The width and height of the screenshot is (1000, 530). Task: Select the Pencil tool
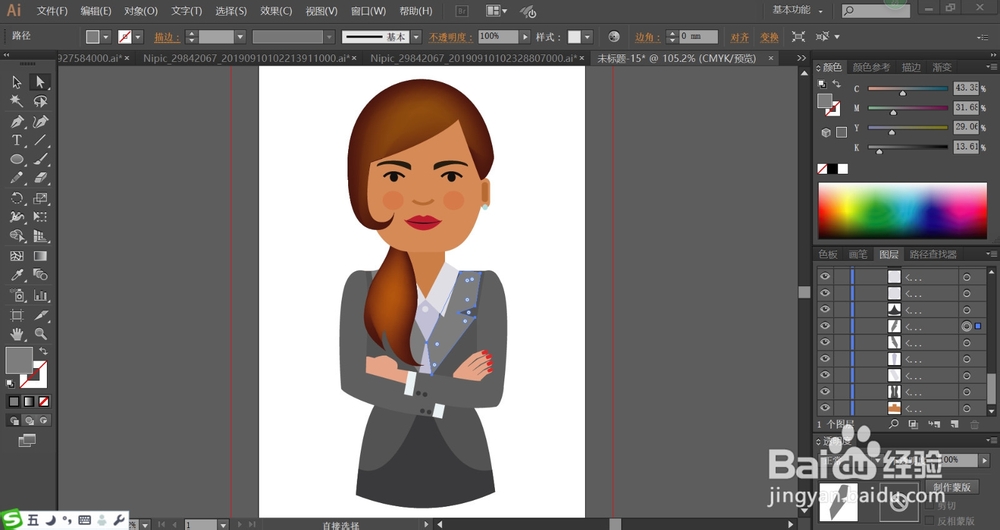pyautogui.click(x=17, y=179)
